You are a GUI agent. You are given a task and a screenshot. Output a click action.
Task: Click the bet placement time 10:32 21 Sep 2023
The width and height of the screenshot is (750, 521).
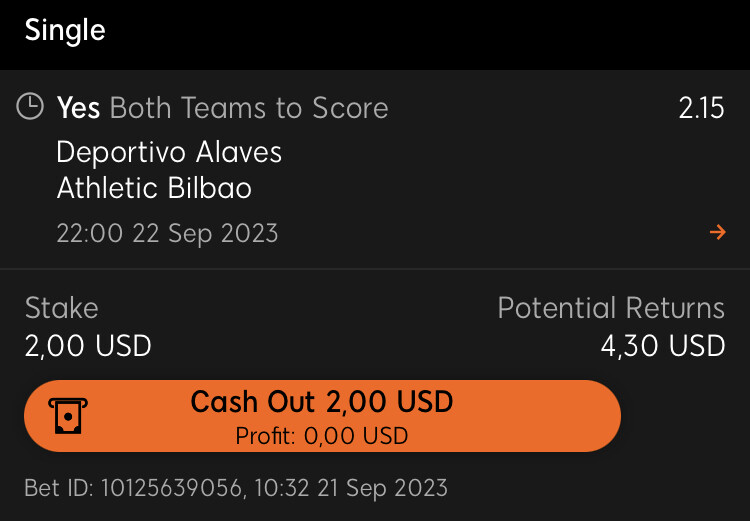[351, 488]
